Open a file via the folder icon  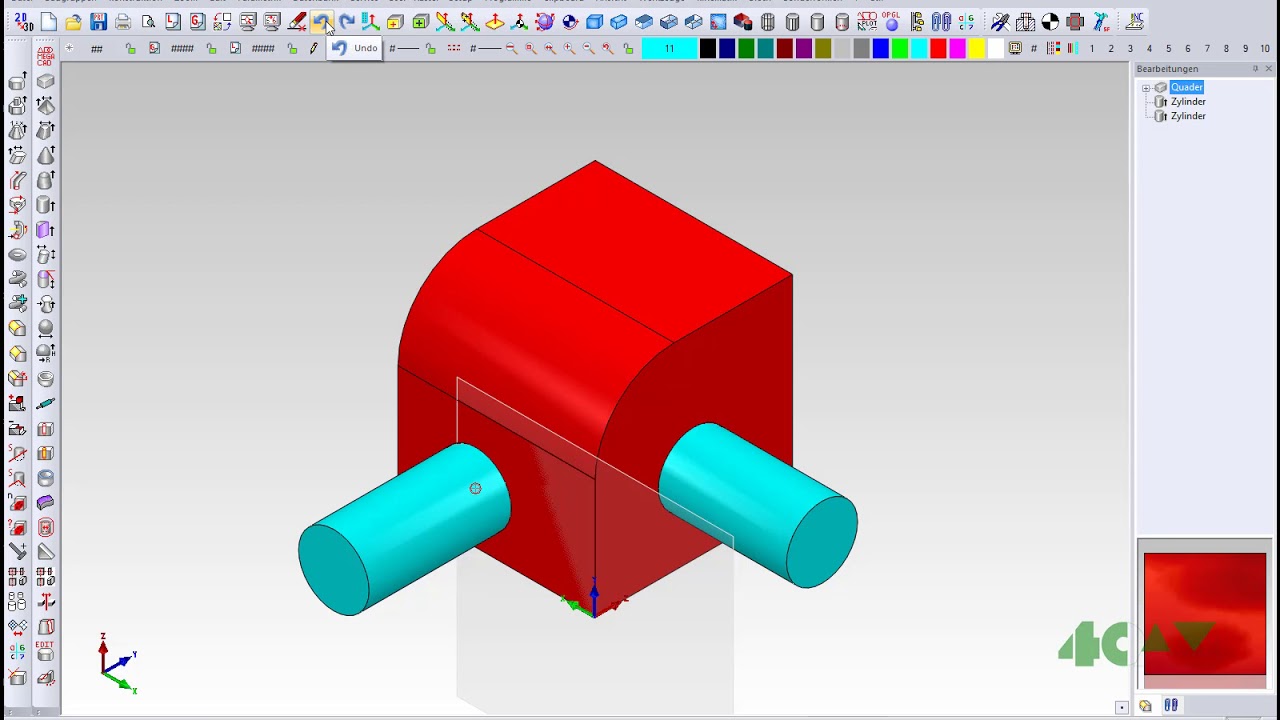(73, 22)
